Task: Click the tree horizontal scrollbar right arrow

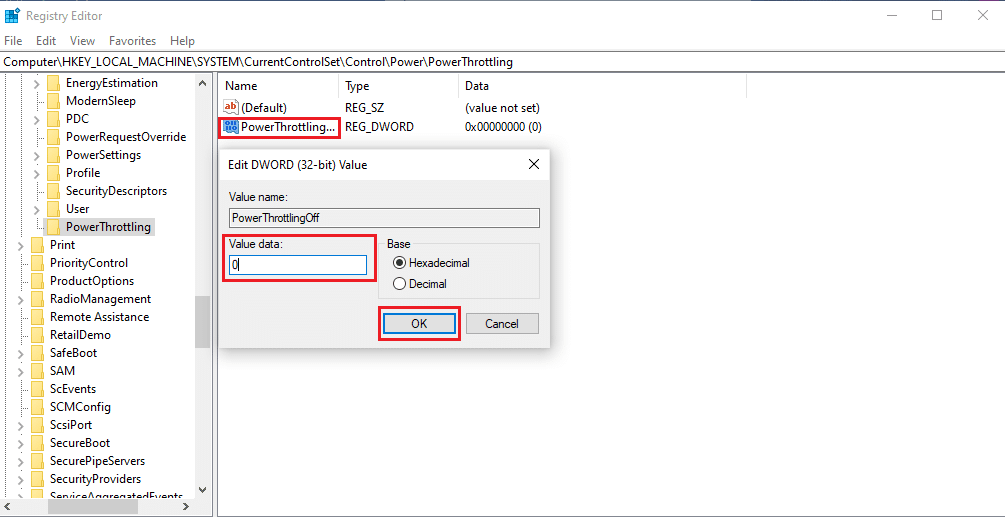Action: click(186, 507)
